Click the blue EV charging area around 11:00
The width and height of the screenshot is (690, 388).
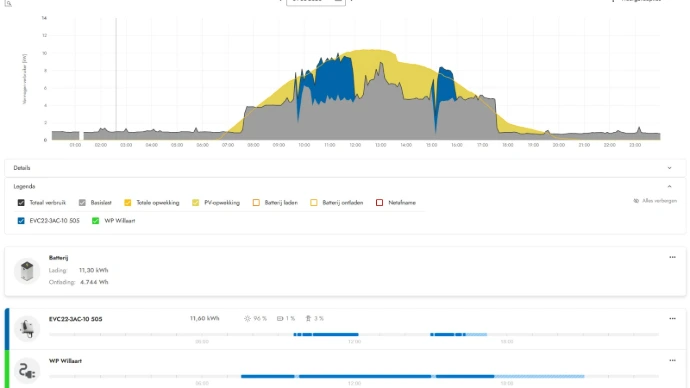click(x=334, y=81)
